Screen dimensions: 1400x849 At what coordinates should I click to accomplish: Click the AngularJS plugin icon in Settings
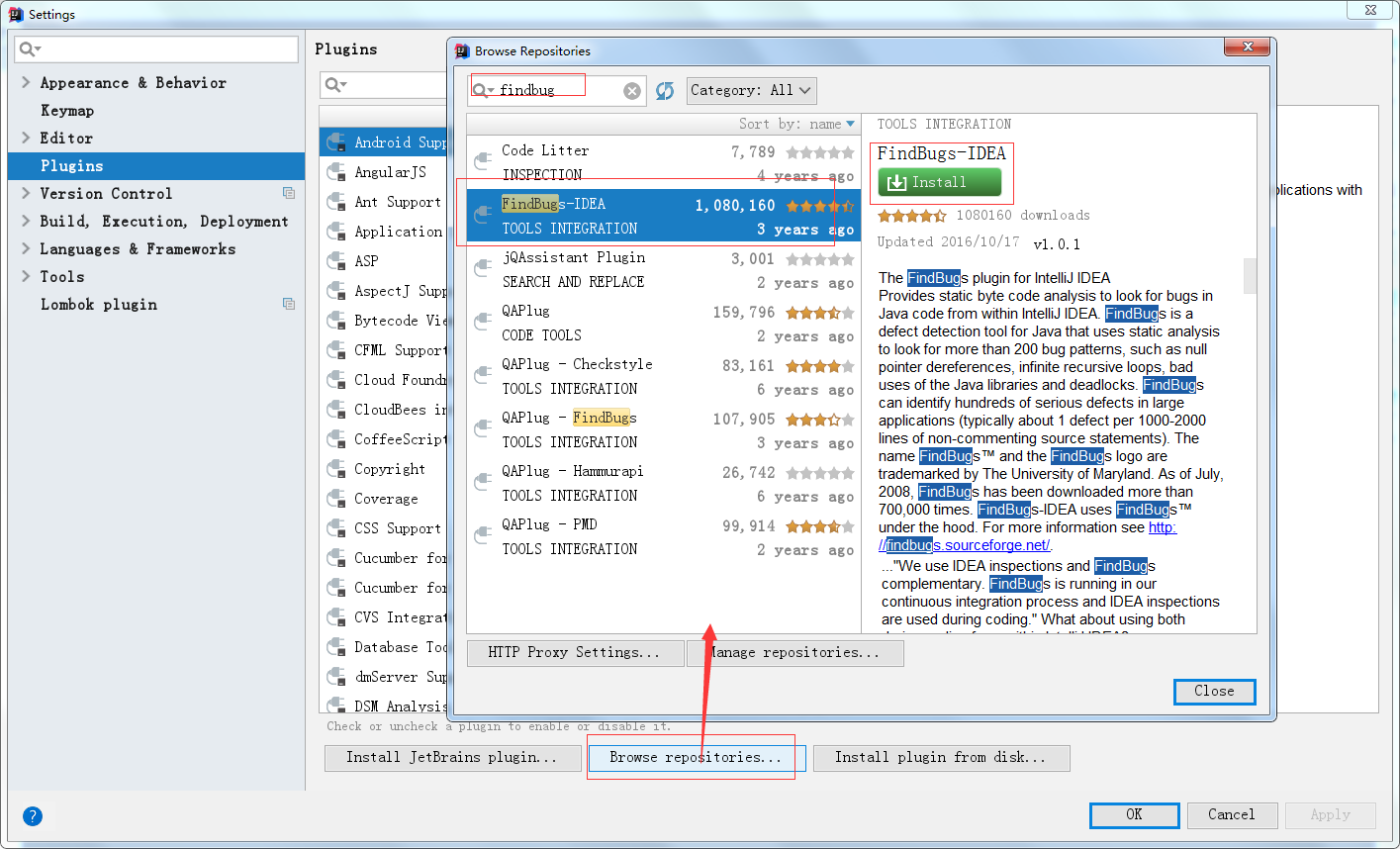coord(336,172)
